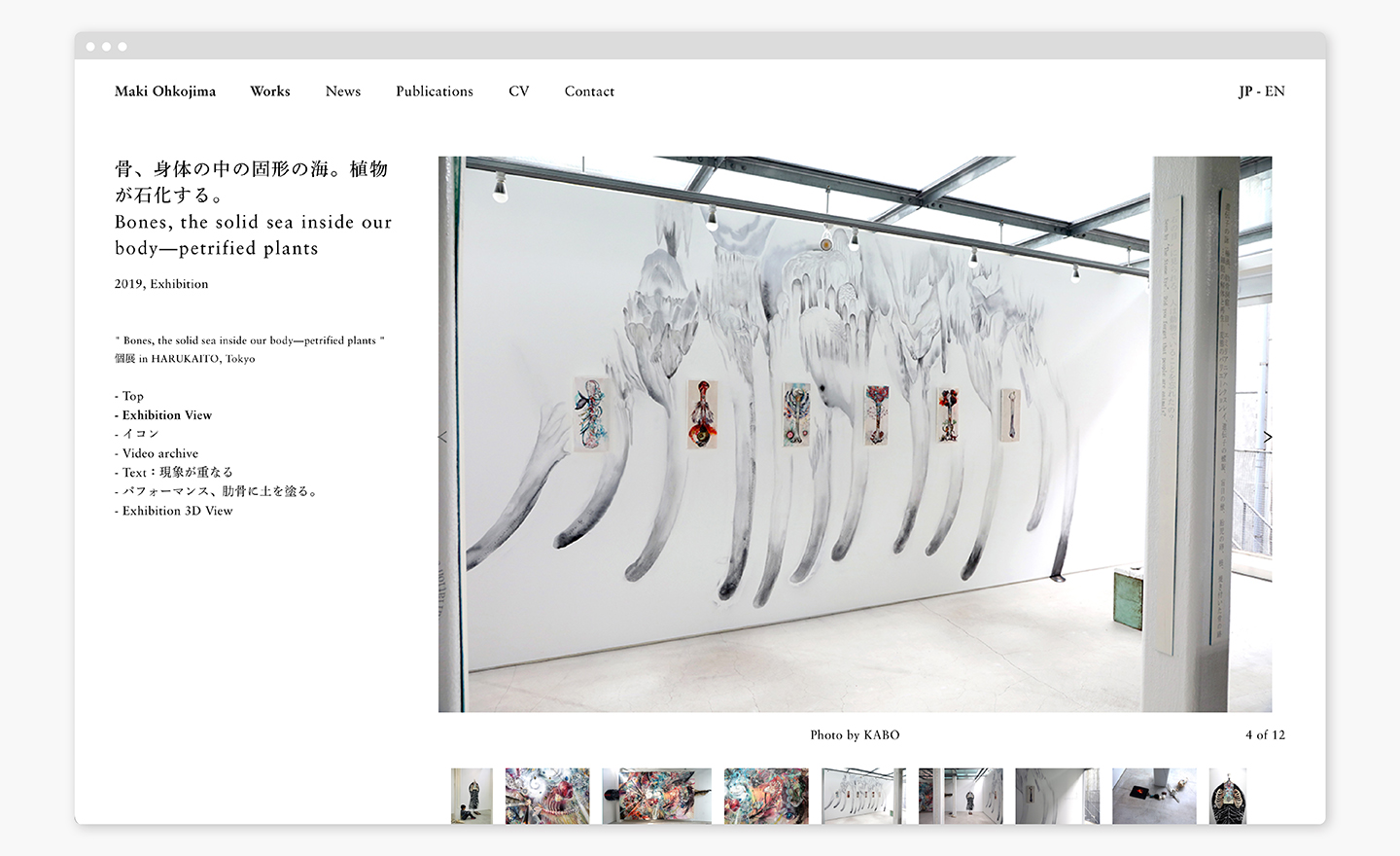
Task: Select eighth thumbnail of floor objects
Action: [x=1154, y=796]
